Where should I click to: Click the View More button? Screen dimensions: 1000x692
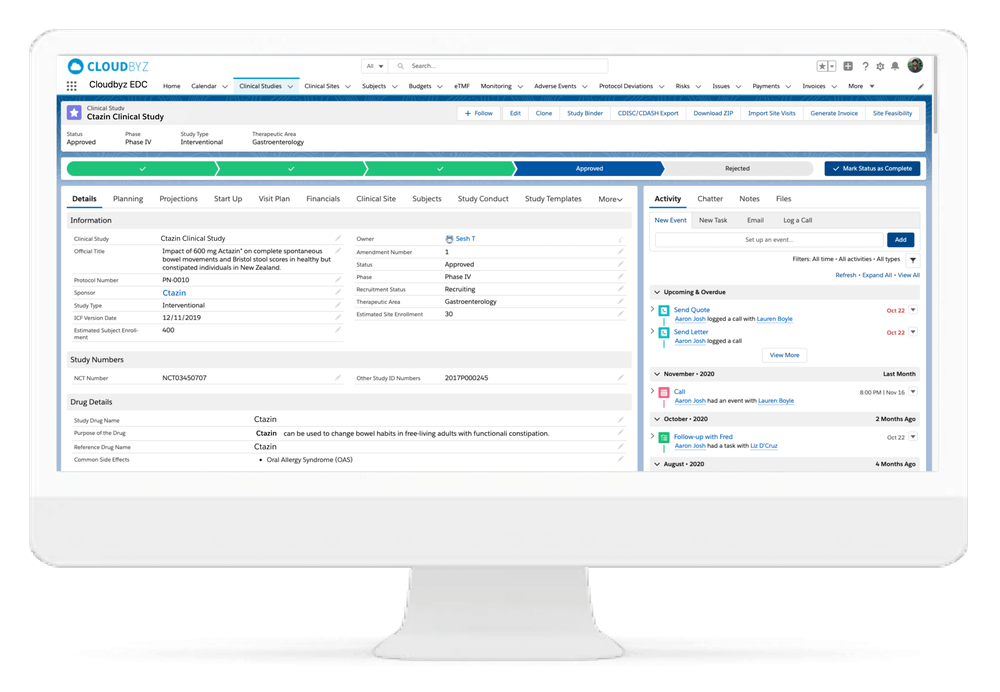pyautogui.click(x=784, y=355)
